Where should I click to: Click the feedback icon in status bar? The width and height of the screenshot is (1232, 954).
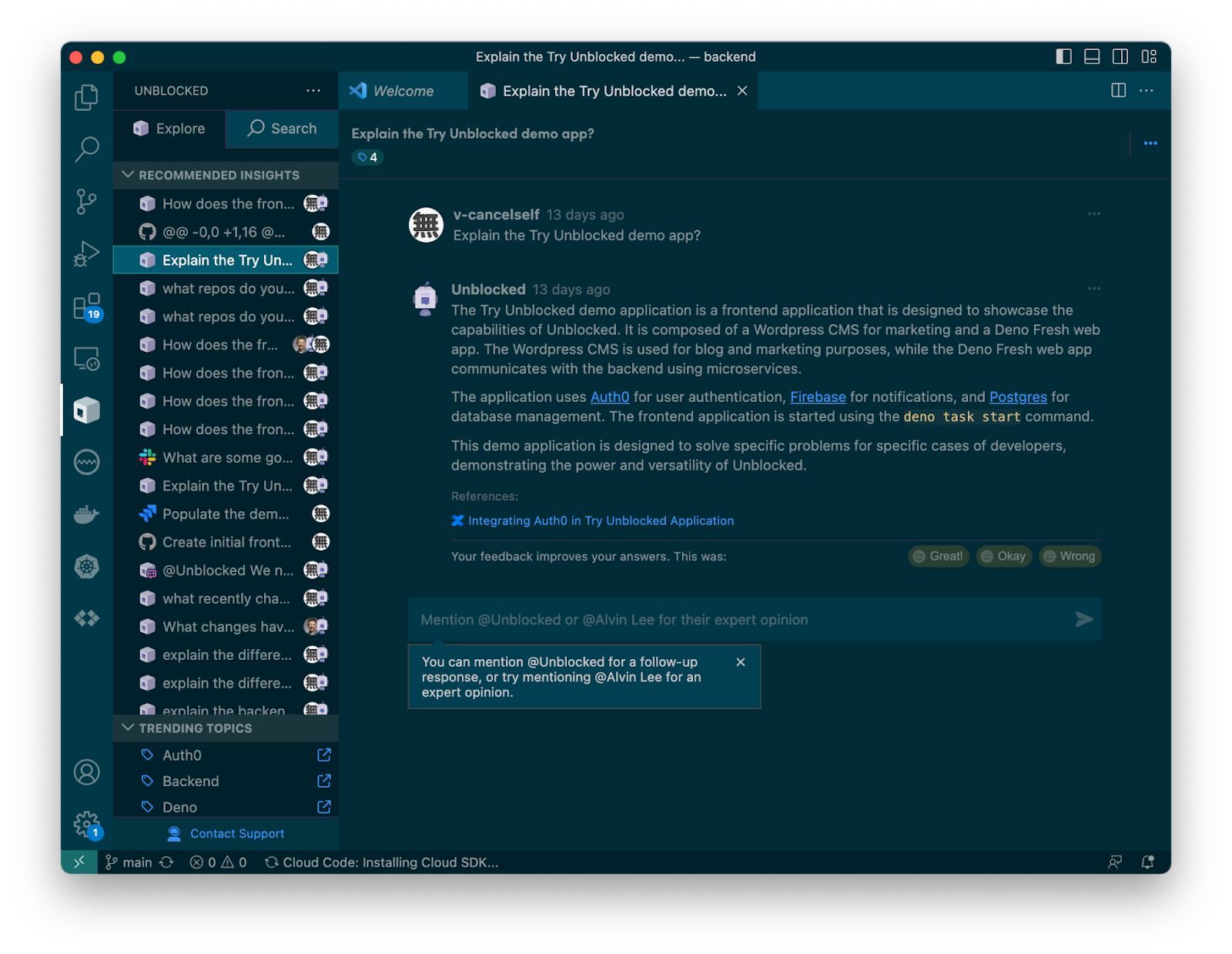pyautogui.click(x=1114, y=862)
